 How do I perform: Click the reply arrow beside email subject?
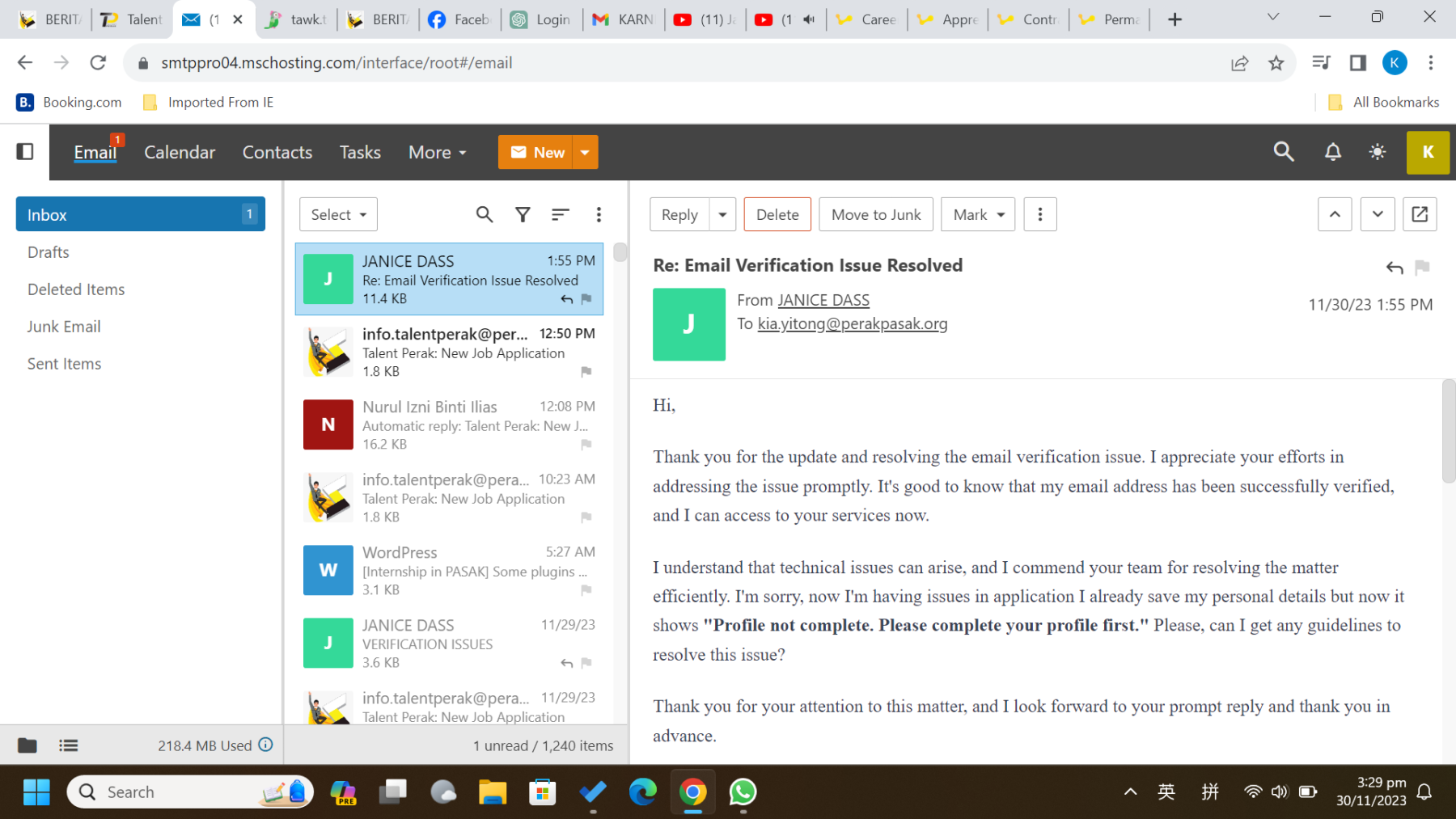(x=1394, y=268)
